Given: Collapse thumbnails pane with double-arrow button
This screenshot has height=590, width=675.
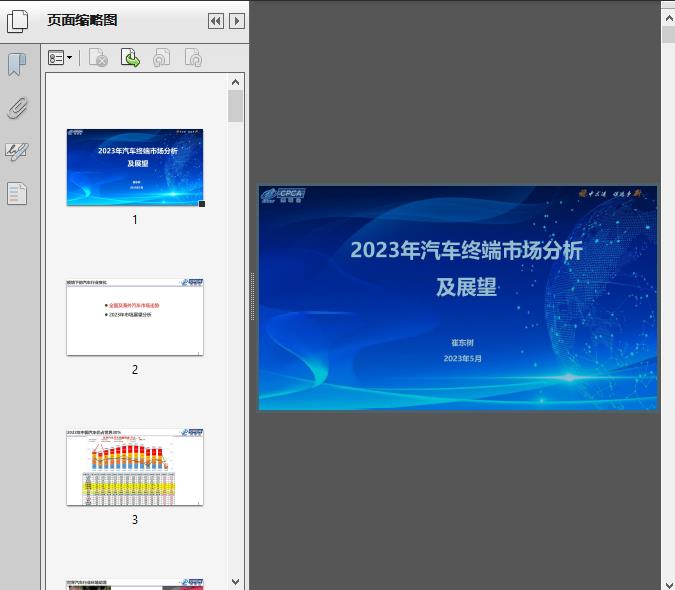Looking at the screenshot, I should (216, 21).
